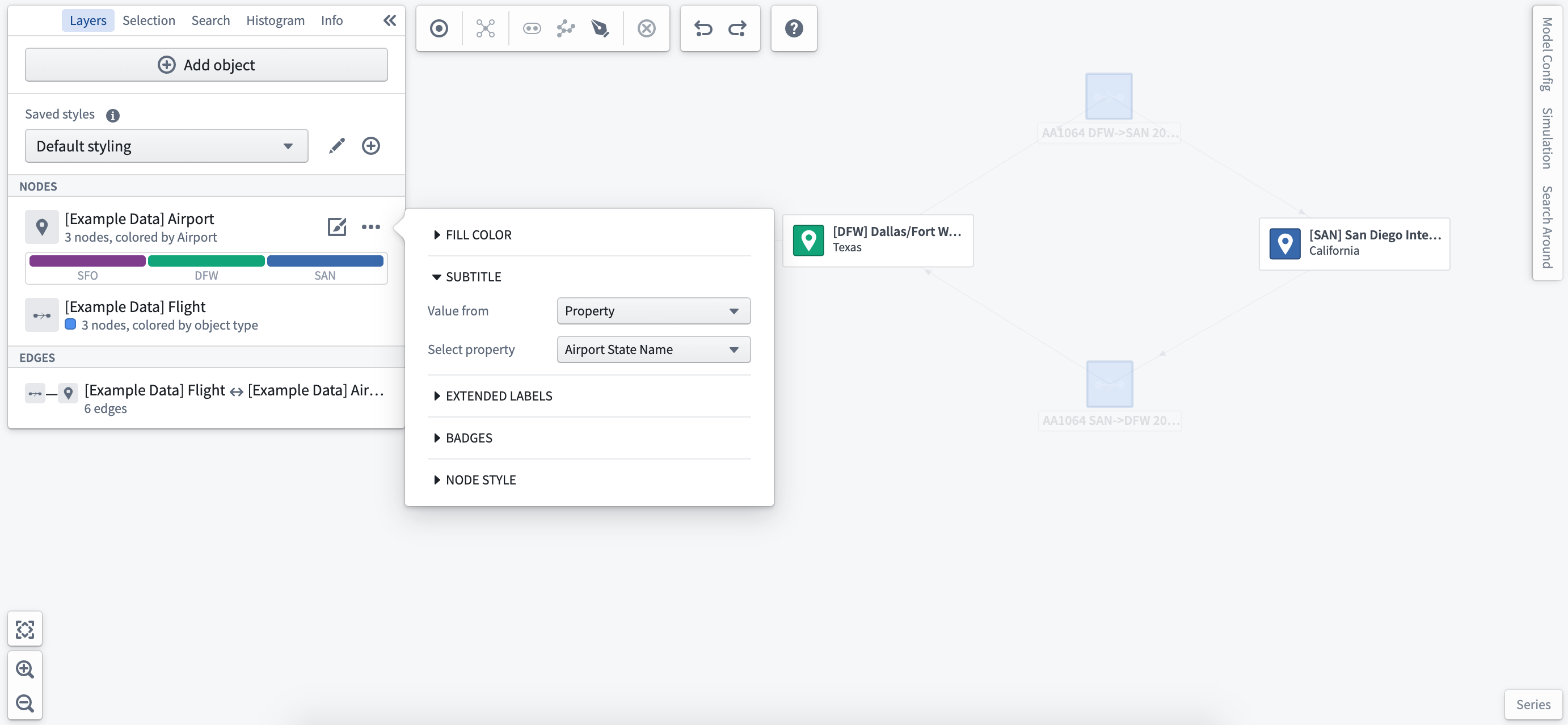Open Airport layer more options ellipsis

(370, 227)
